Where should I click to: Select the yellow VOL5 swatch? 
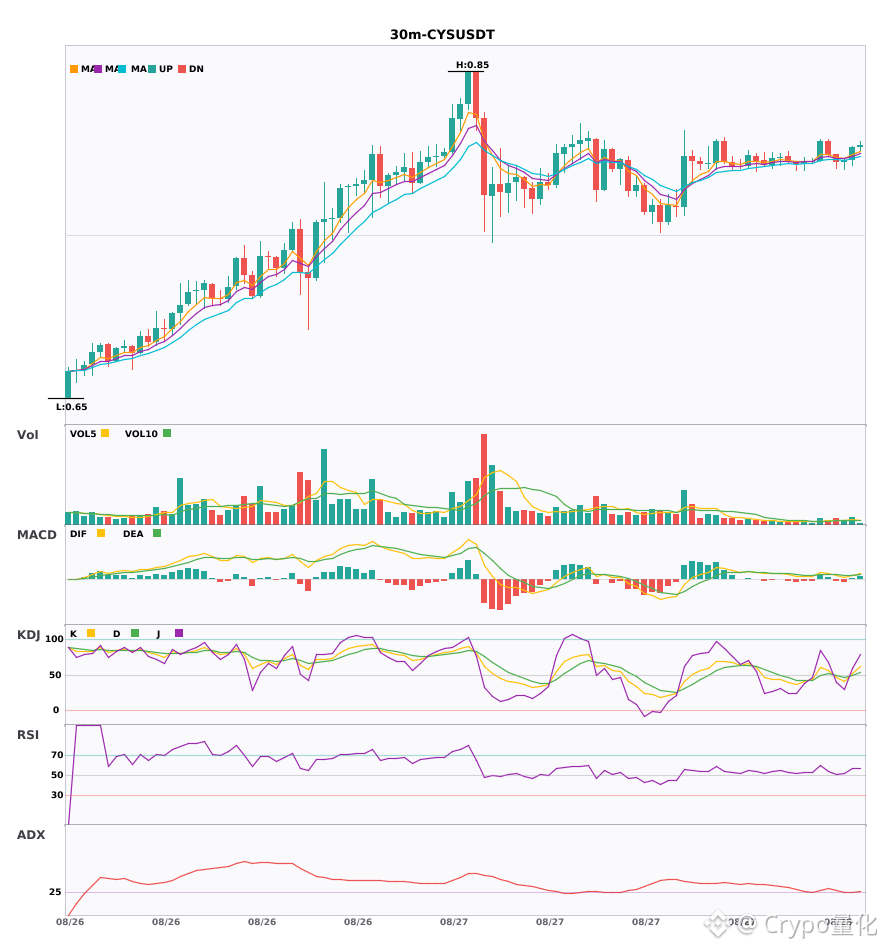[105, 433]
